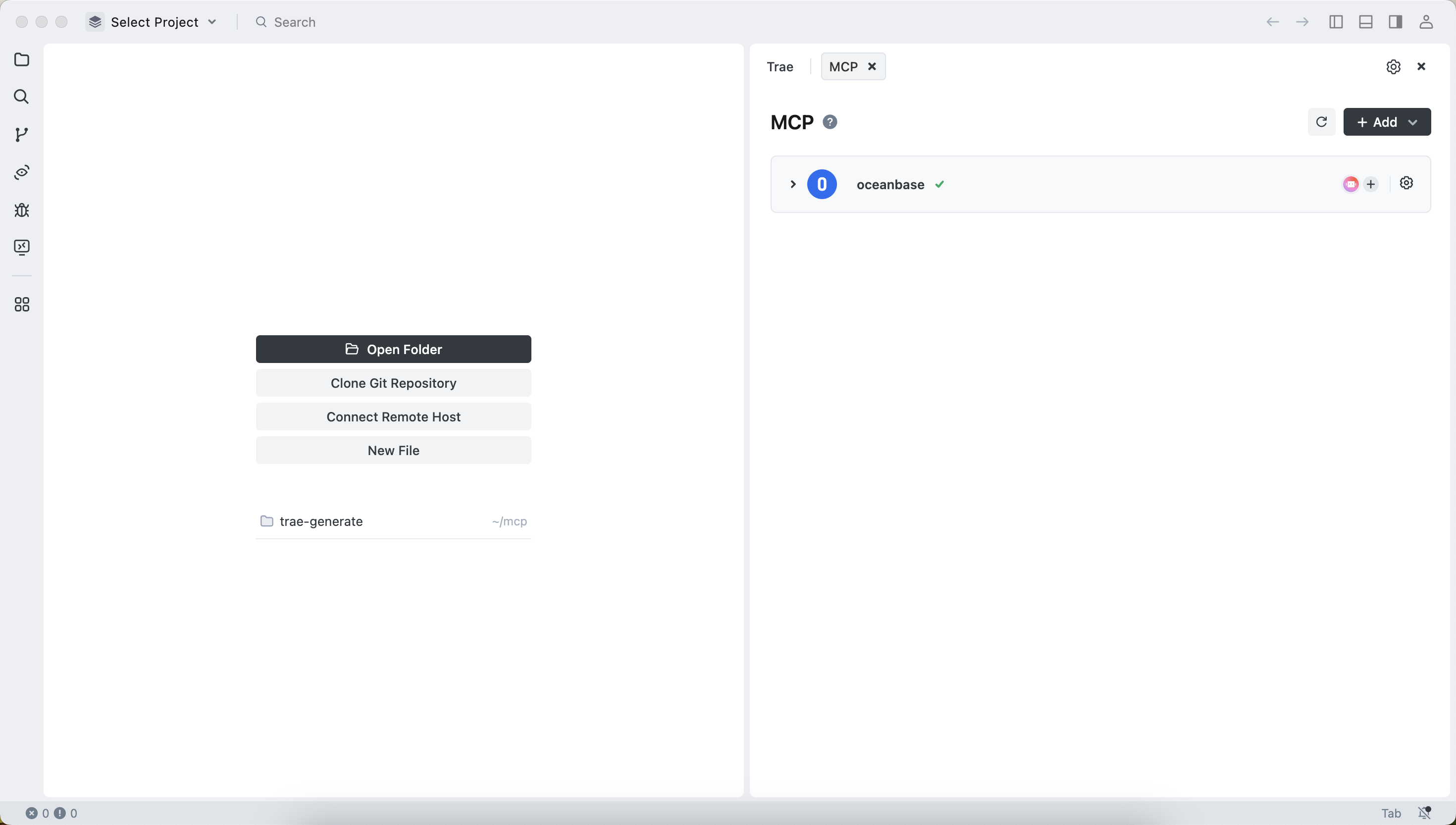Open oceanbase server settings gear
The image size is (1456, 825).
click(x=1406, y=183)
